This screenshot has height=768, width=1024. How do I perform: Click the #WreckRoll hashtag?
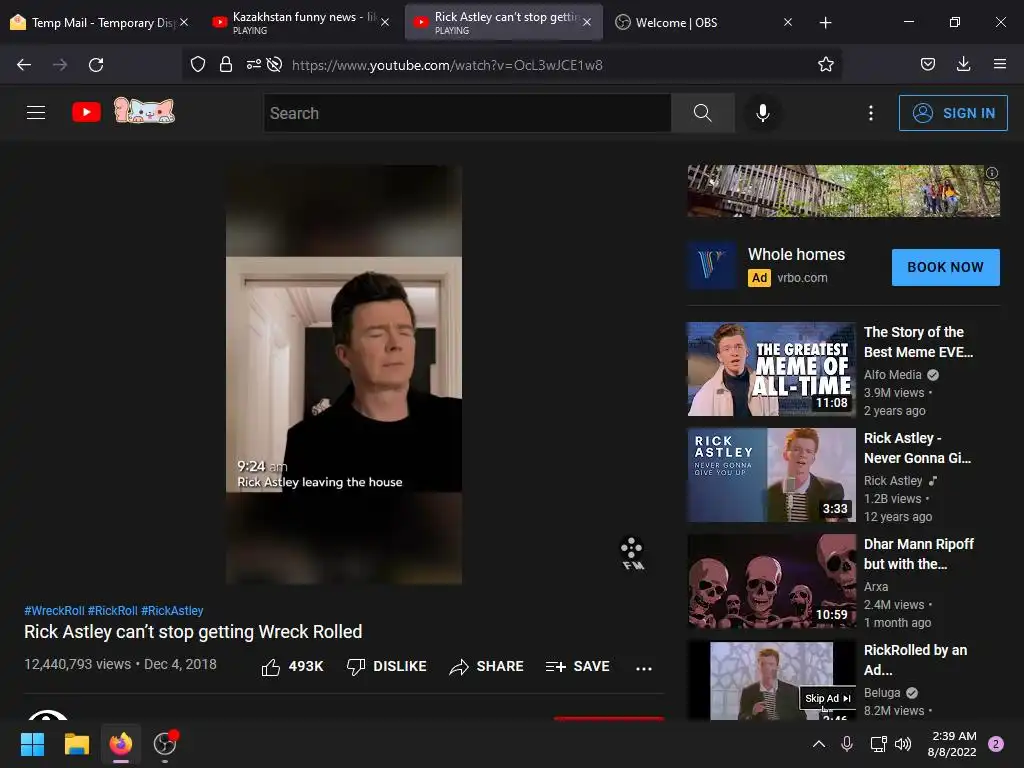click(x=54, y=611)
